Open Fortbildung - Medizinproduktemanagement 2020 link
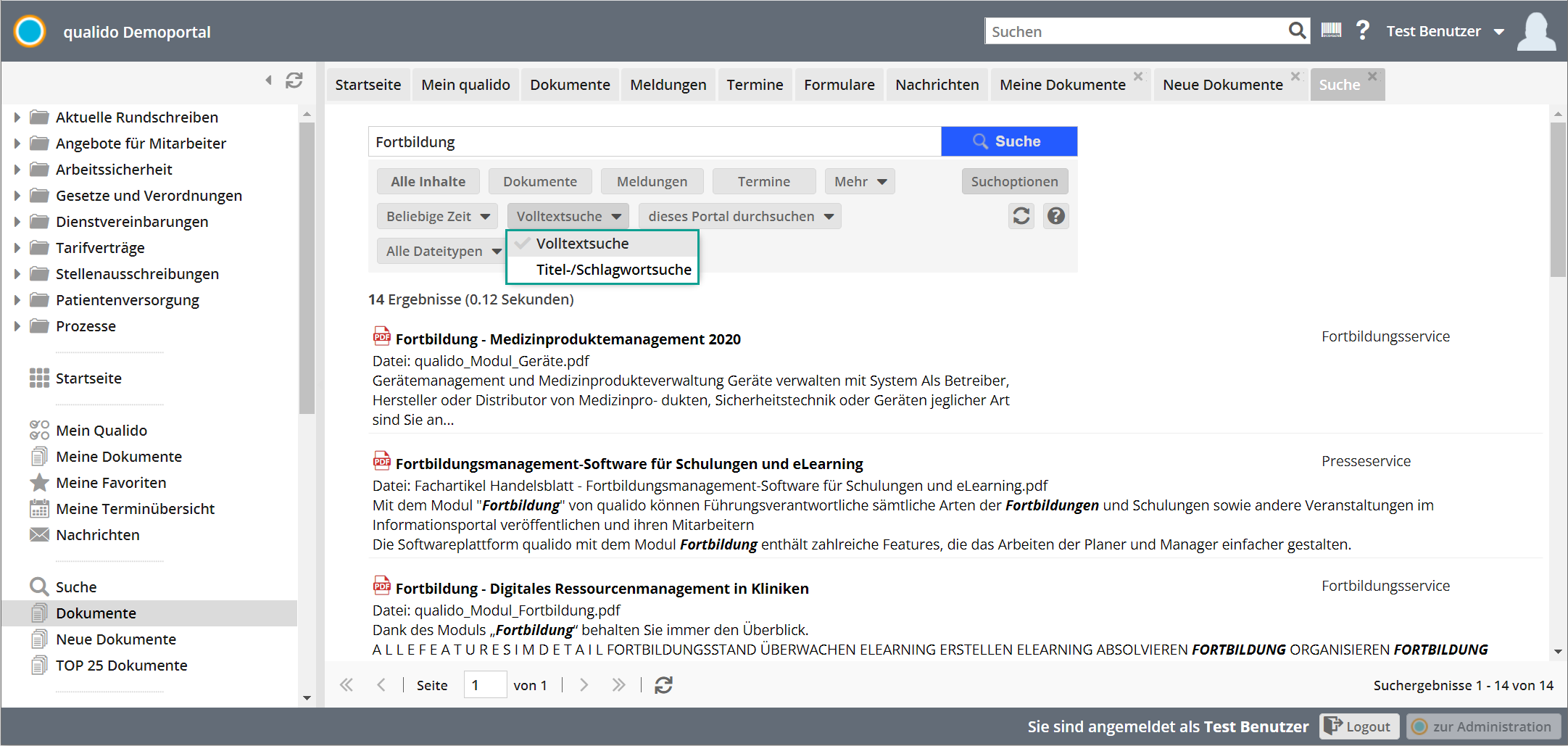The width and height of the screenshot is (1568, 746). click(x=568, y=339)
